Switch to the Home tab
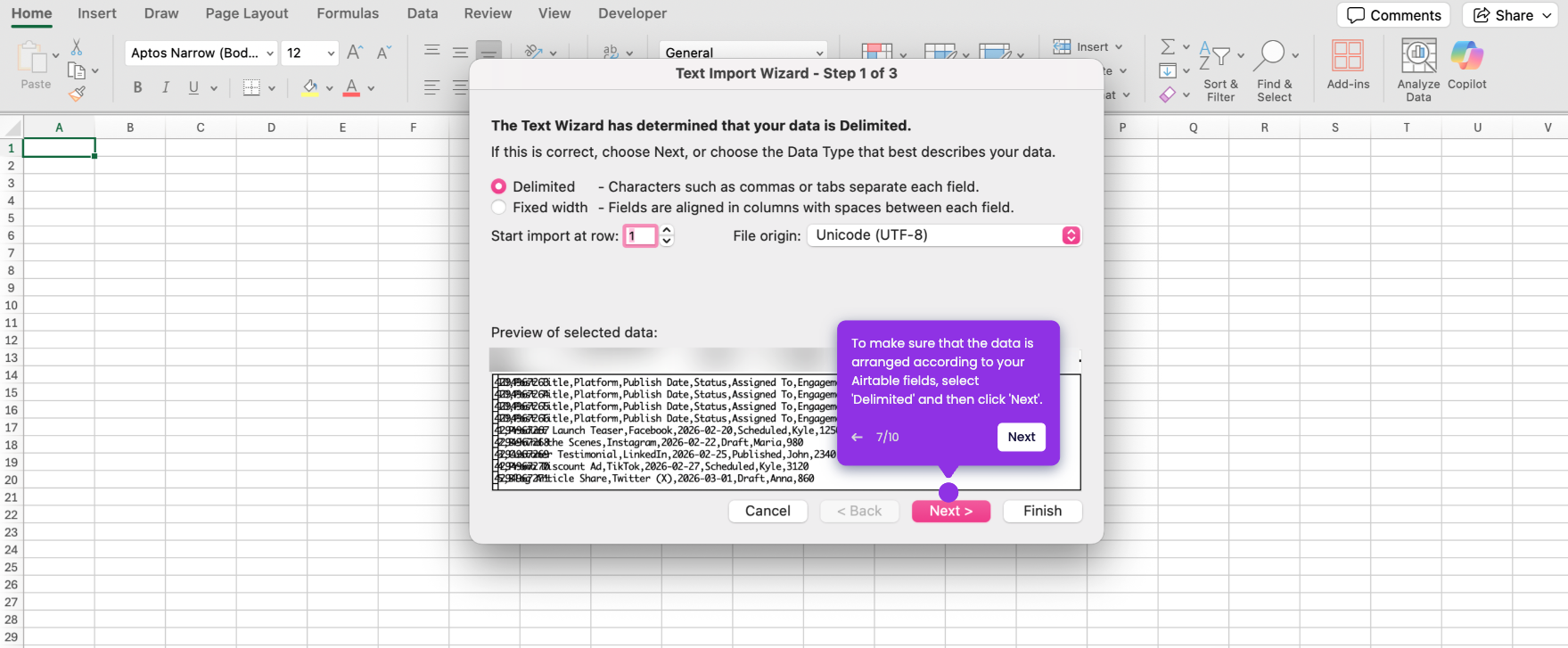This screenshot has height=648, width=1568. pyautogui.click(x=31, y=13)
